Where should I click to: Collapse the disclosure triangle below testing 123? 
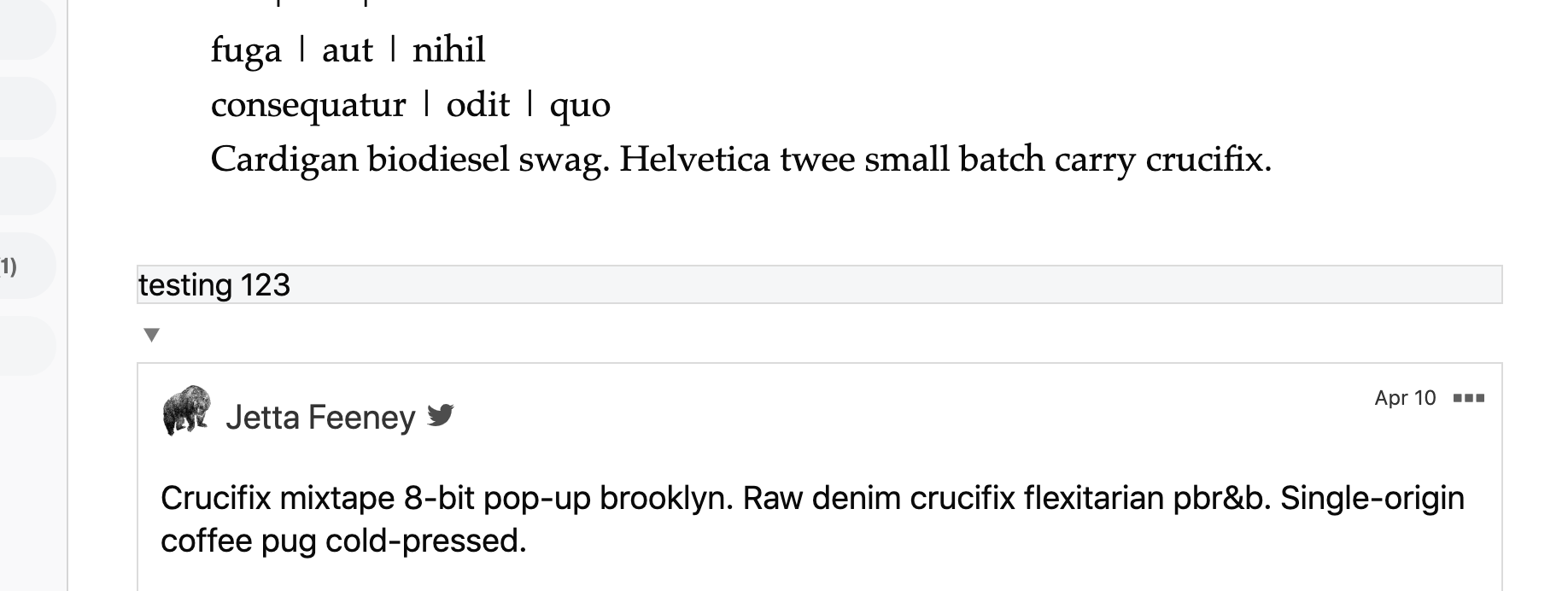pyautogui.click(x=152, y=335)
